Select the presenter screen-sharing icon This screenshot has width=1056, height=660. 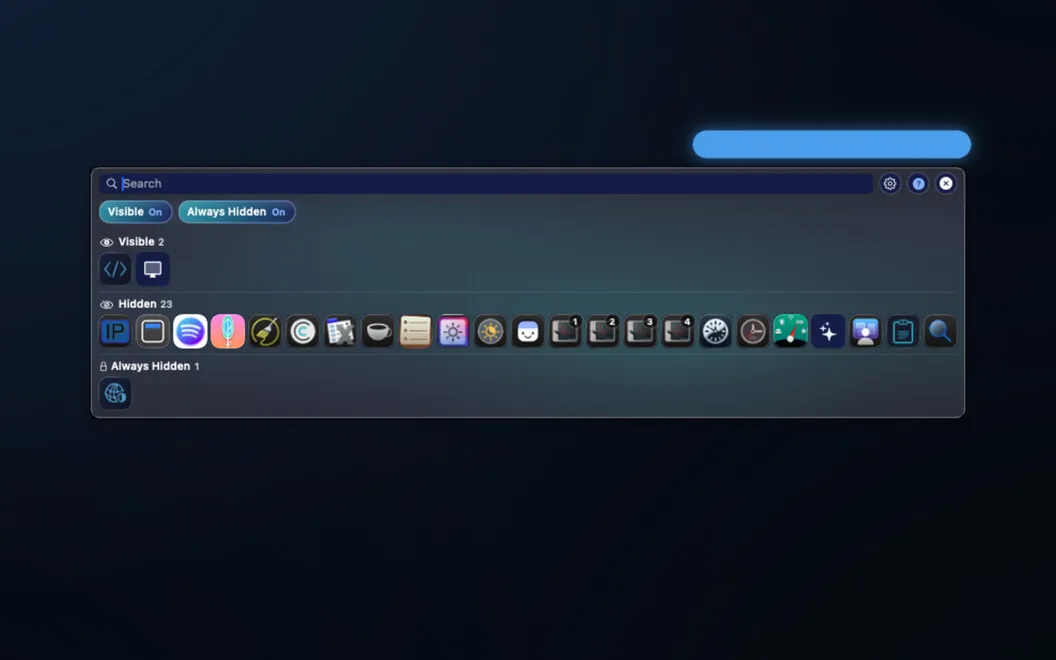tap(865, 331)
